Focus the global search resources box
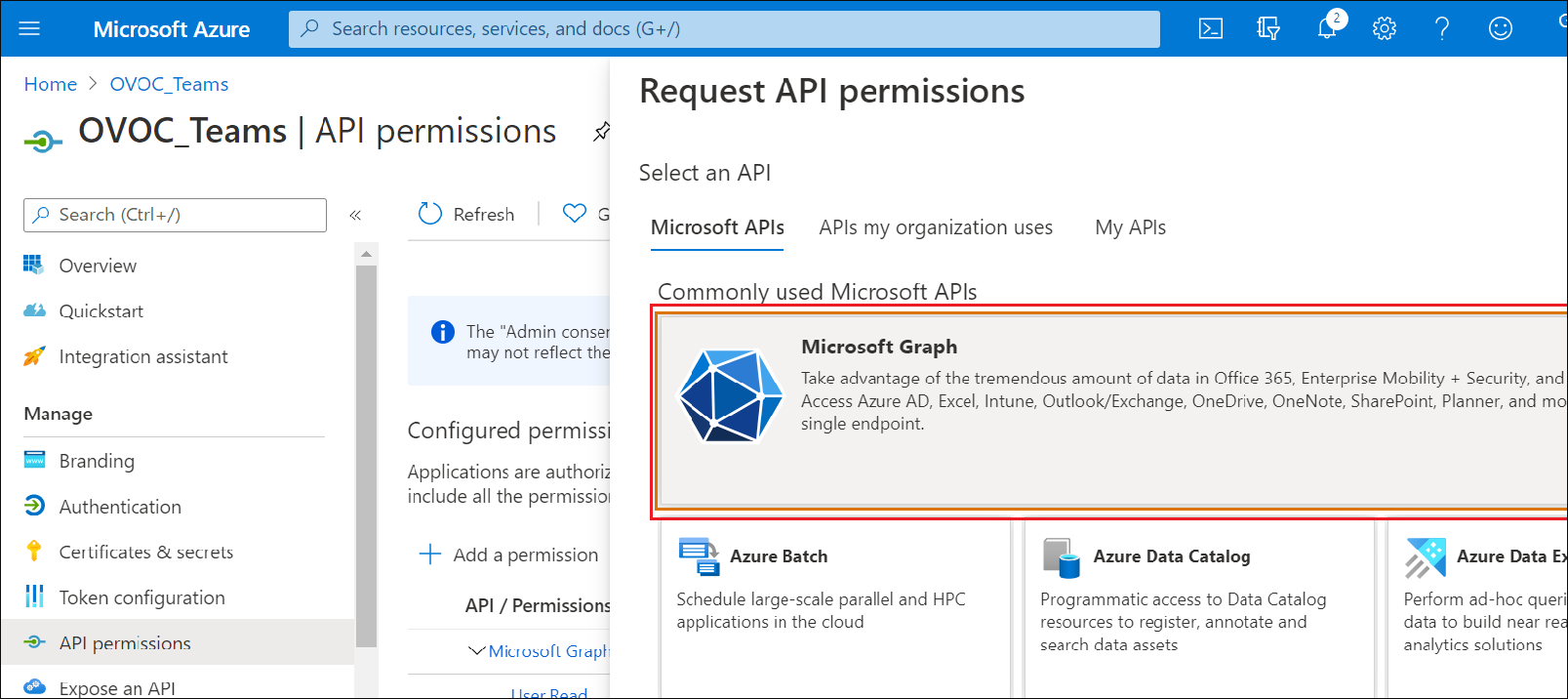The image size is (1568, 699). click(724, 29)
